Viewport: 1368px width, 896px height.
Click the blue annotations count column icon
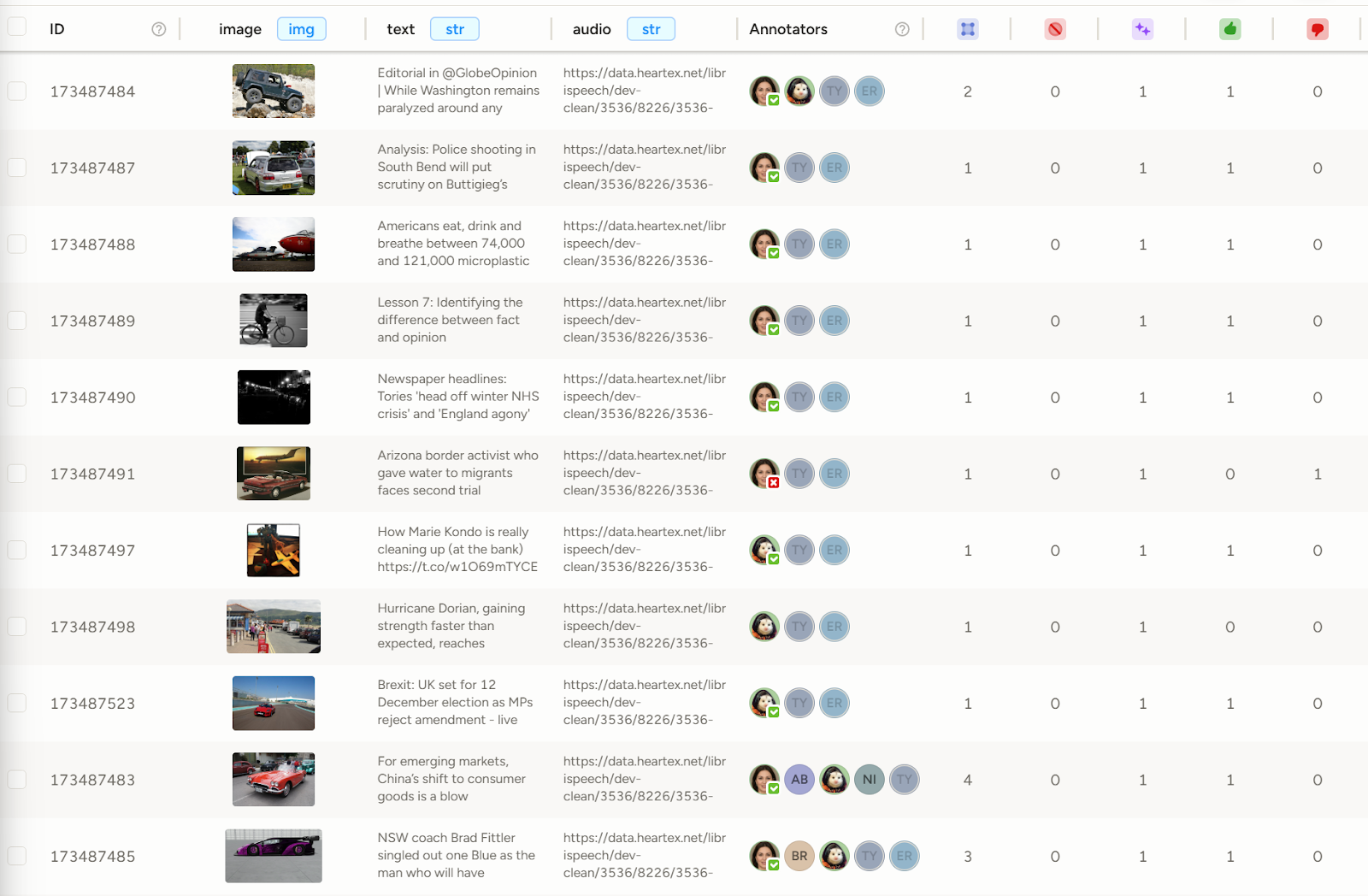point(967,28)
